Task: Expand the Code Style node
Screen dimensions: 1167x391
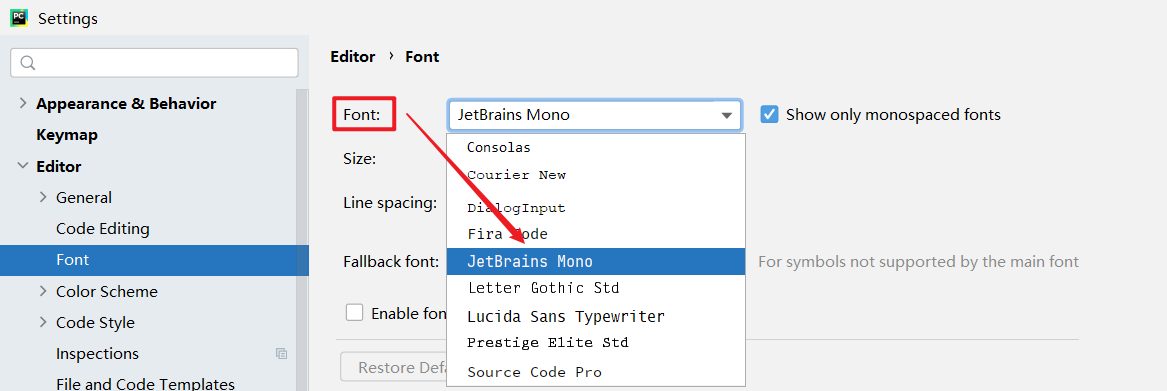Action: [43, 322]
